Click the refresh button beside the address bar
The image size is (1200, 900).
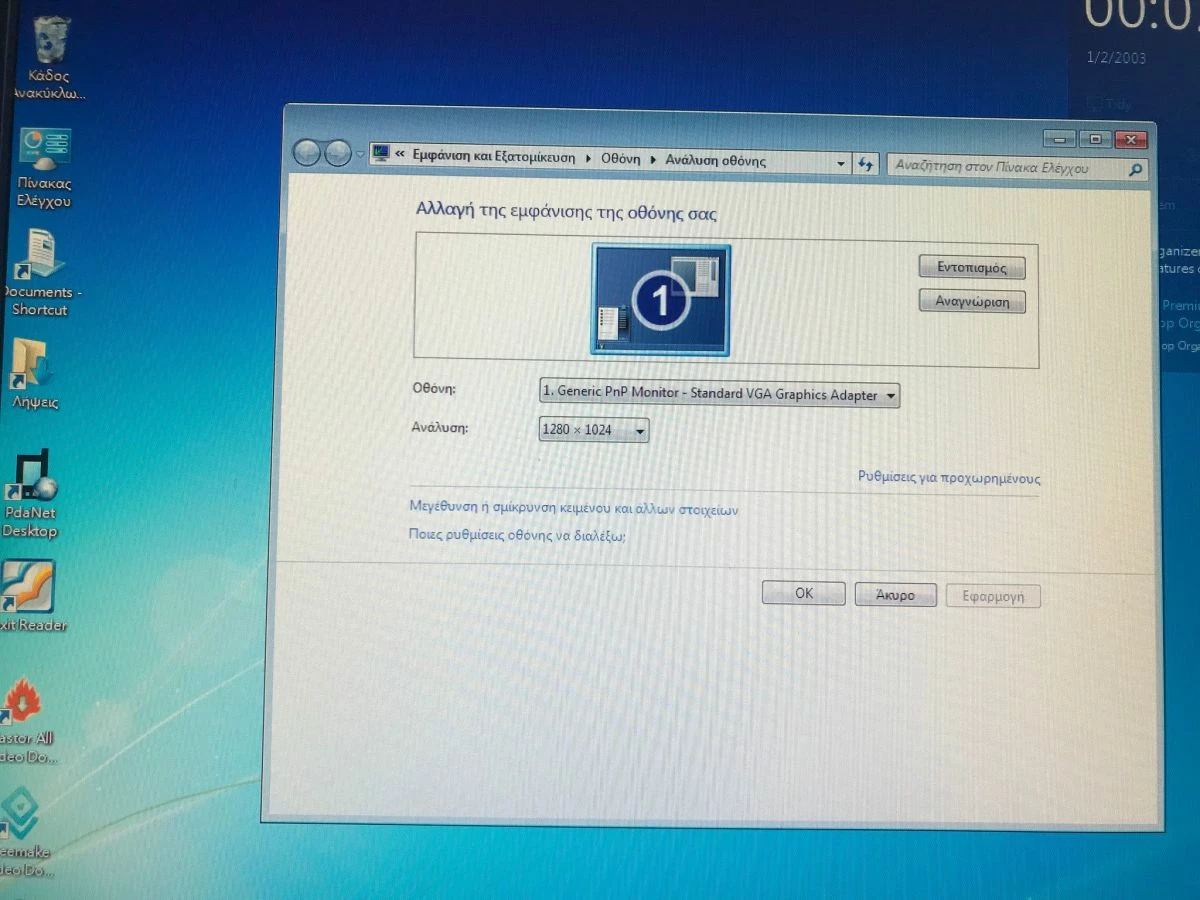click(x=866, y=165)
